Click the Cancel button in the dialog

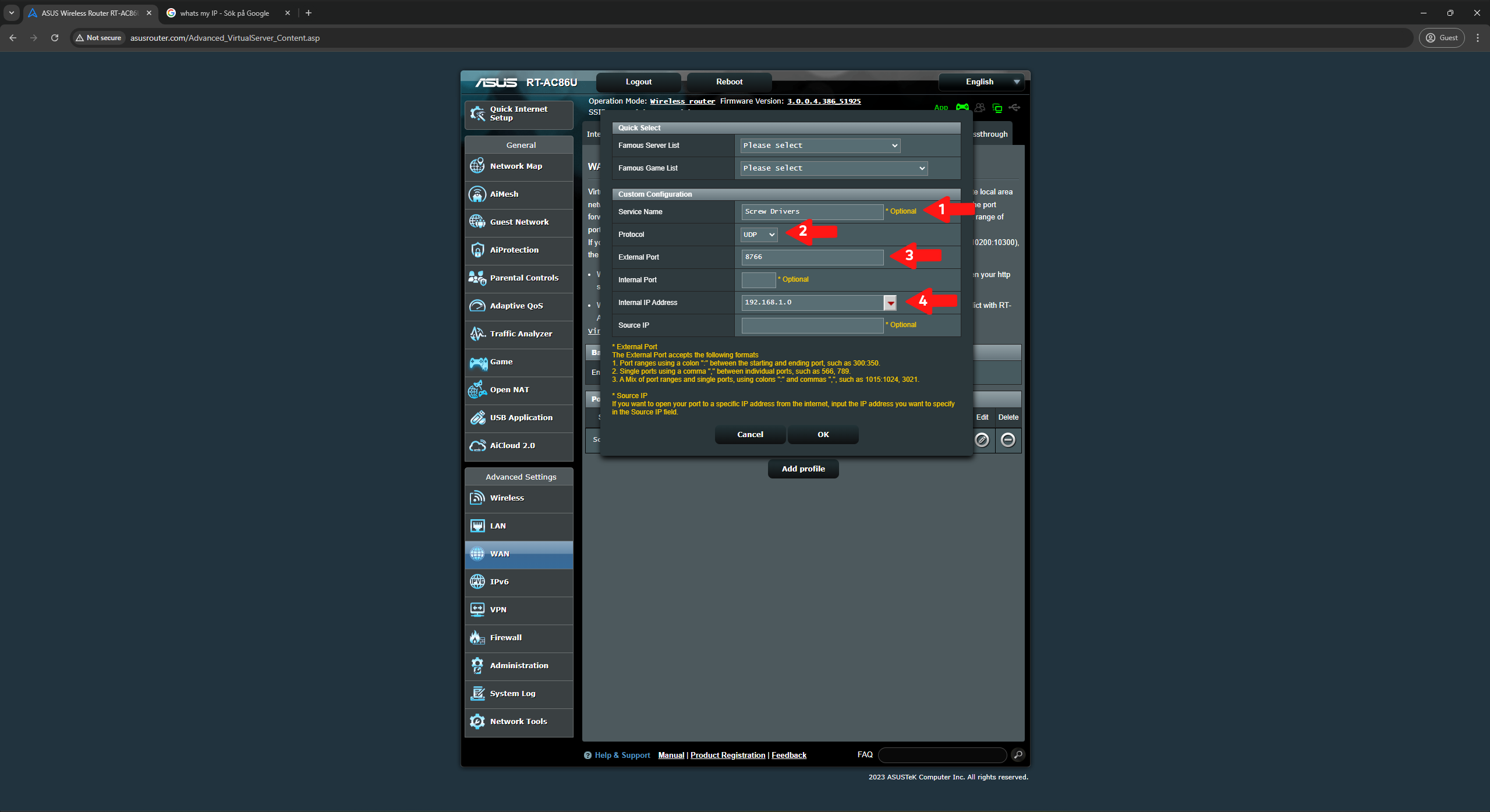(x=750, y=435)
